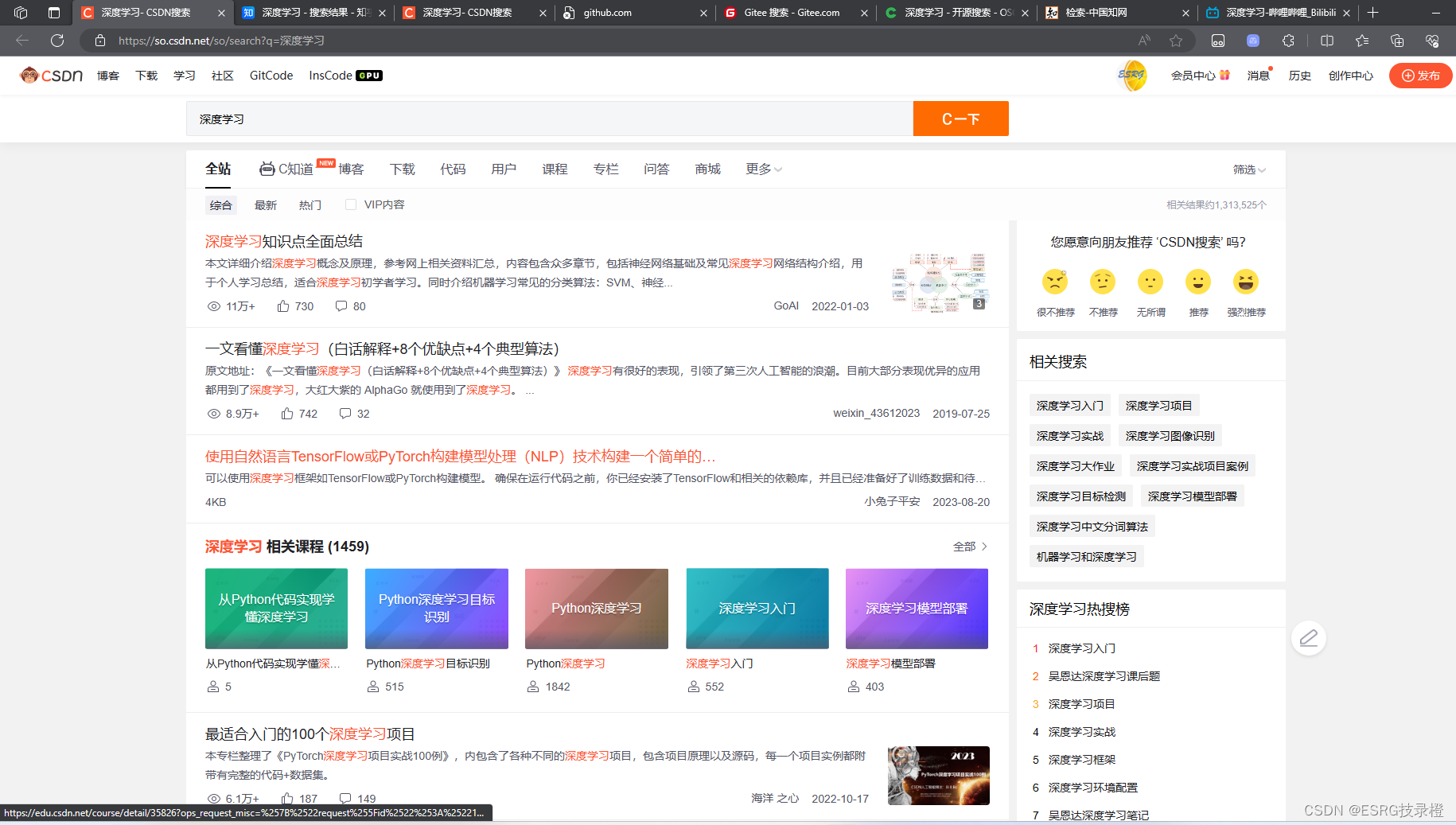Click like icon showing 742
The image size is (1456, 825).
pyautogui.click(x=287, y=414)
